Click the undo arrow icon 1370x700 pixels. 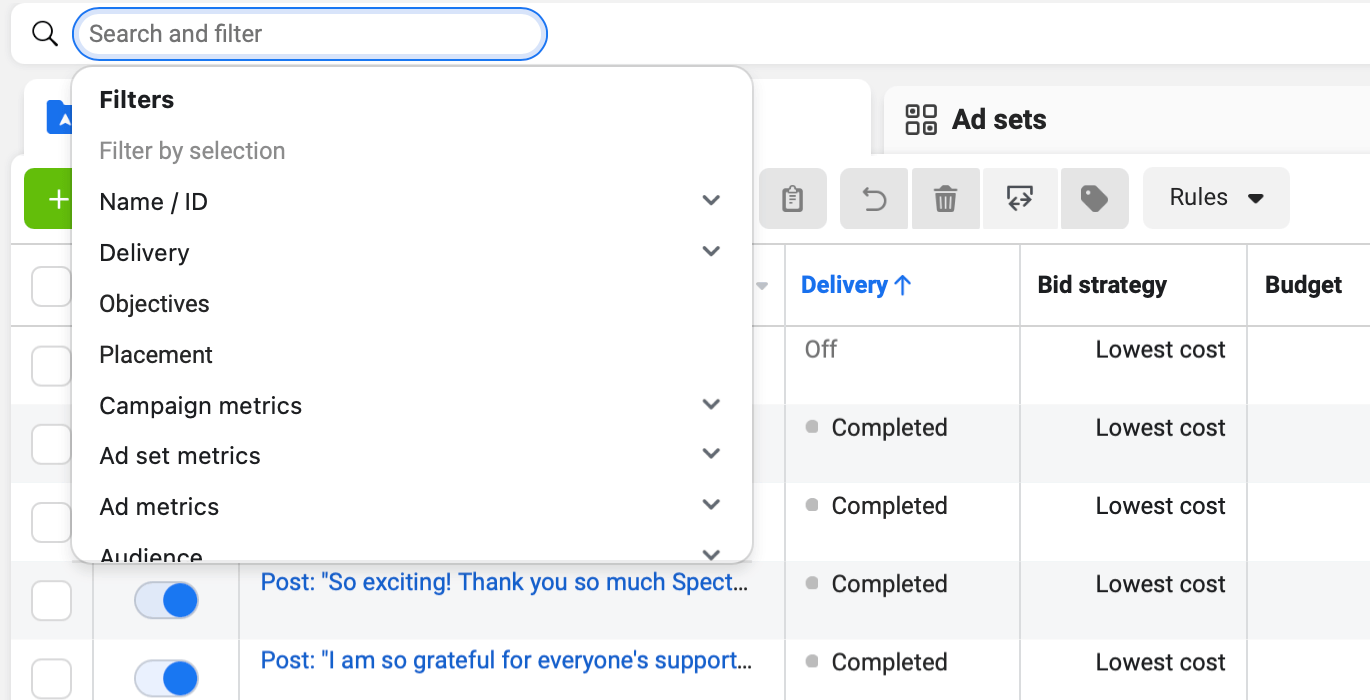pyautogui.click(x=874, y=198)
